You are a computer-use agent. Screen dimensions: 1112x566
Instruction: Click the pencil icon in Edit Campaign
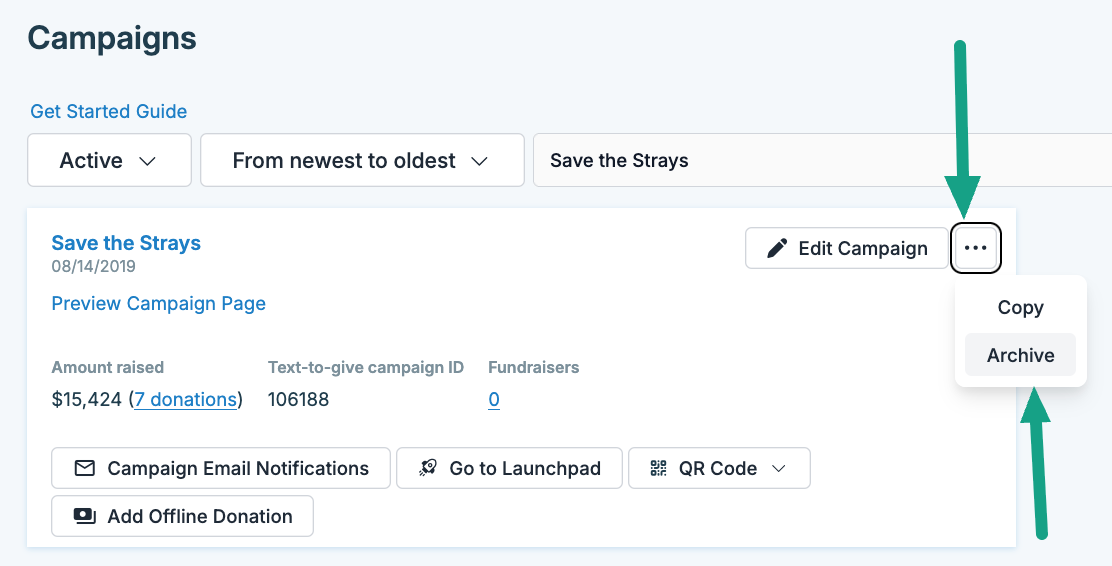tap(776, 248)
